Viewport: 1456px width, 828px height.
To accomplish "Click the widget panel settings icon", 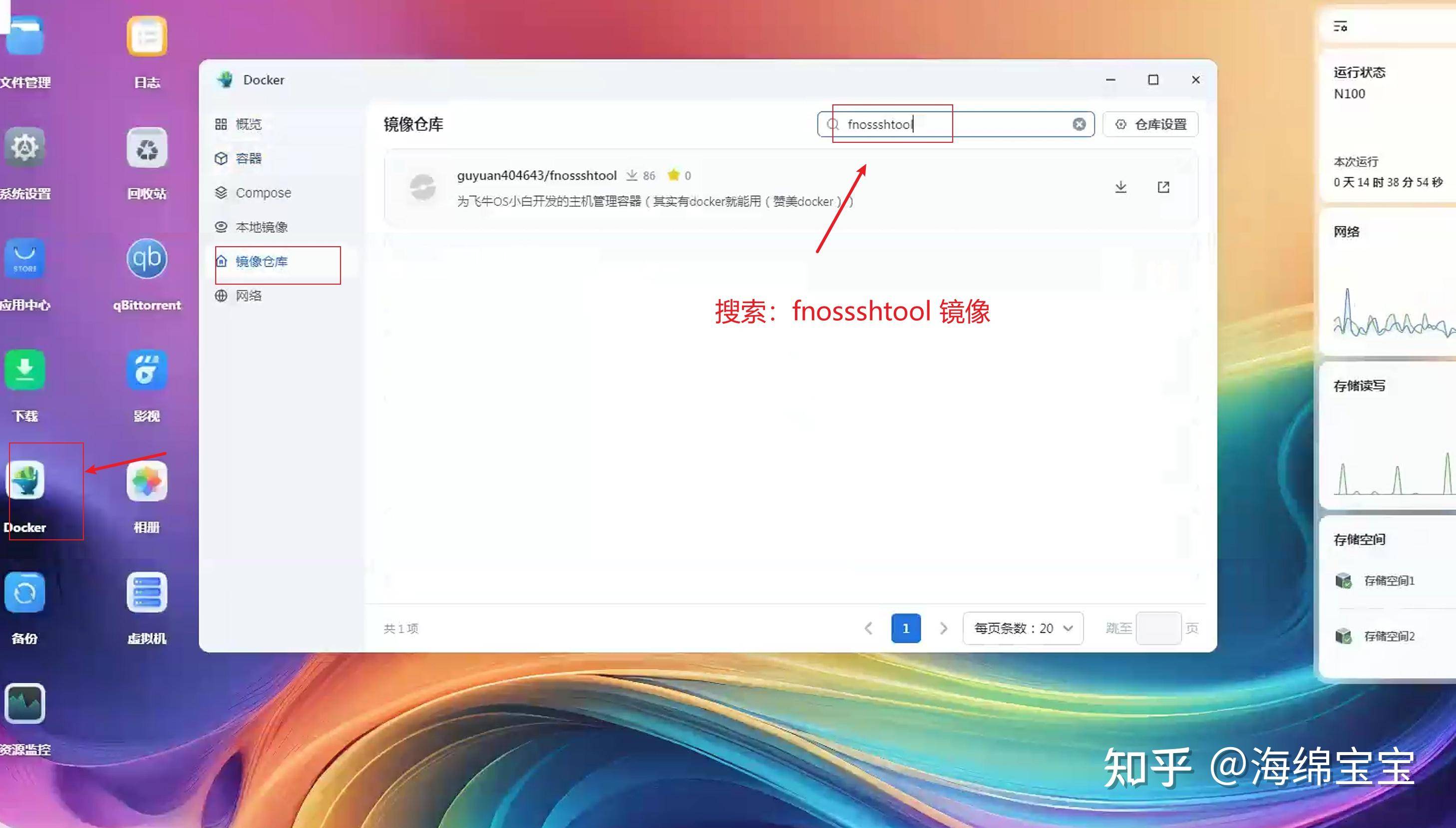I will [x=1340, y=26].
